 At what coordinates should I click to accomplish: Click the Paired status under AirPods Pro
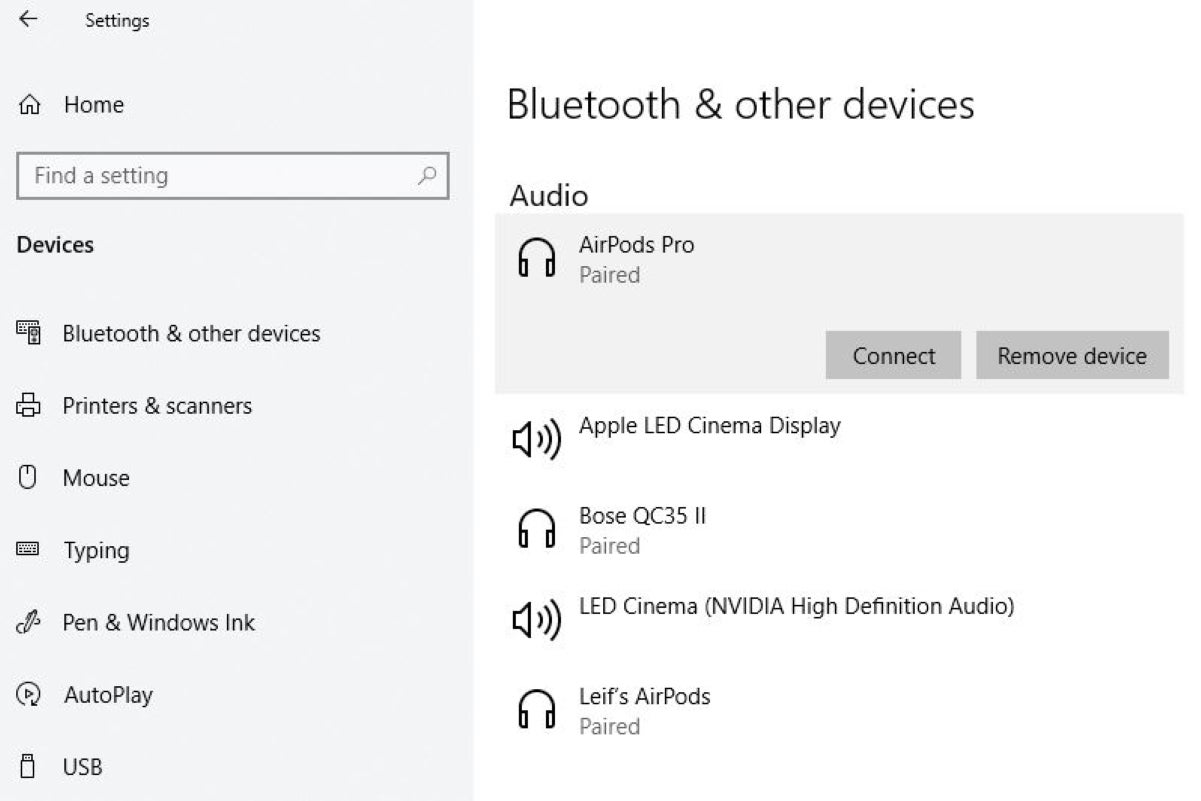point(609,275)
